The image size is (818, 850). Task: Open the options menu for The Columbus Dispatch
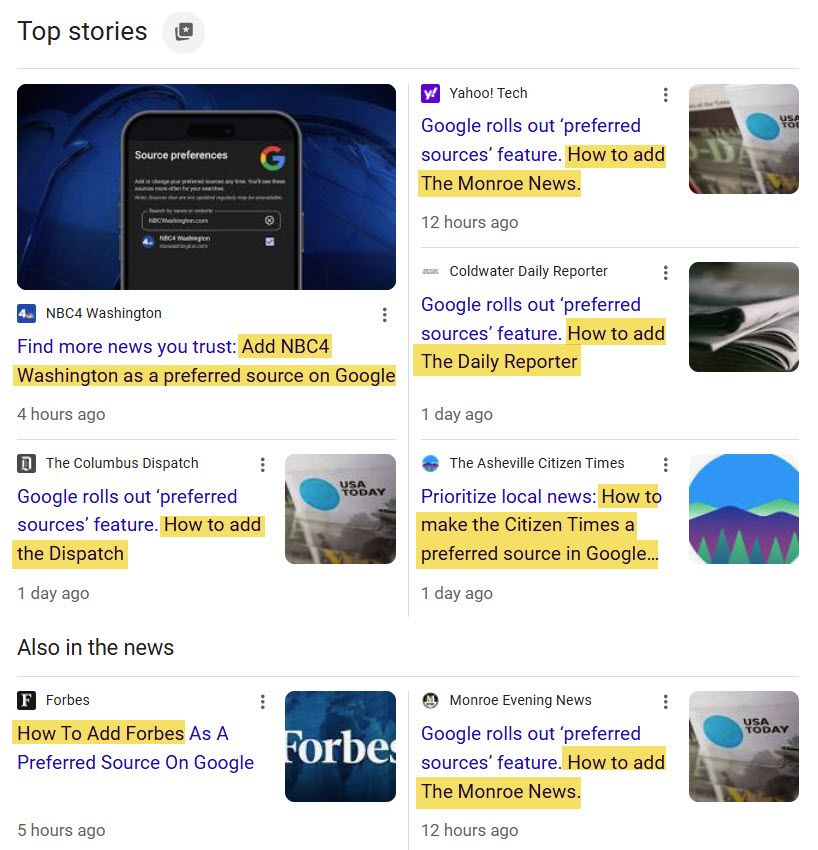(262, 465)
